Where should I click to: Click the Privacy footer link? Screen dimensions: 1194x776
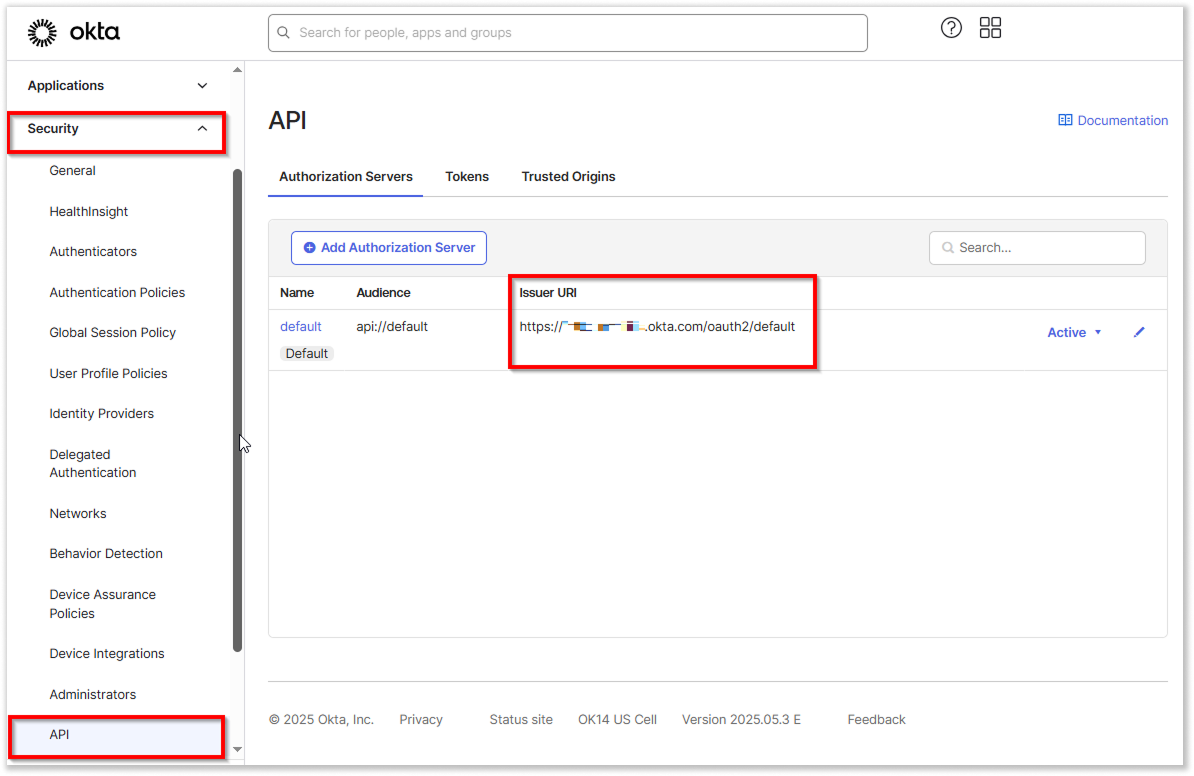click(x=420, y=720)
